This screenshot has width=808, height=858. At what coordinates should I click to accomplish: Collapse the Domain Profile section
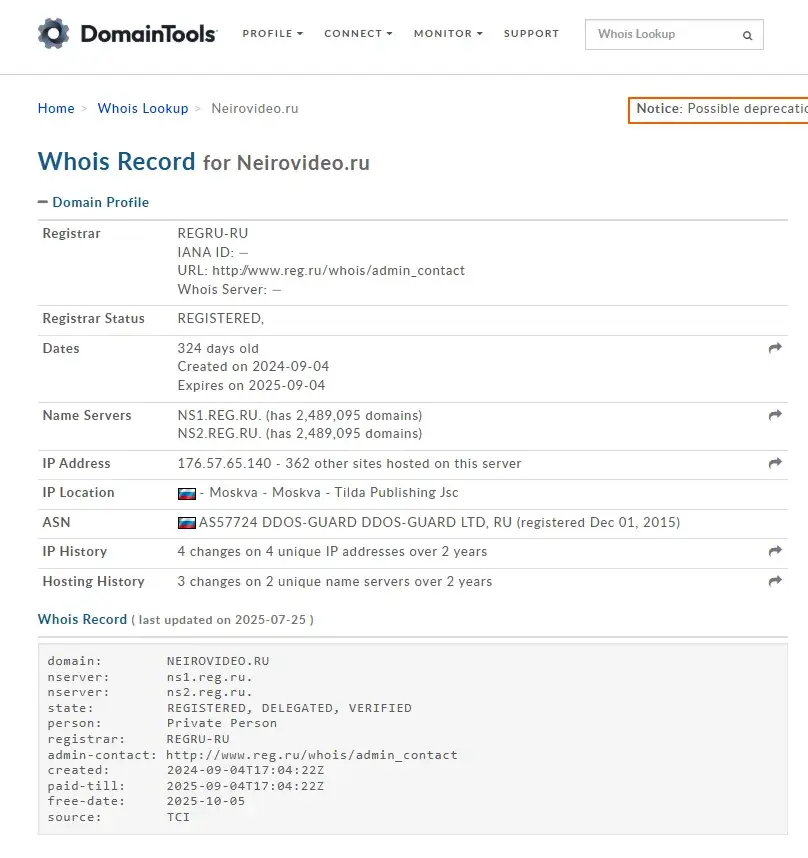click(93, 202)
